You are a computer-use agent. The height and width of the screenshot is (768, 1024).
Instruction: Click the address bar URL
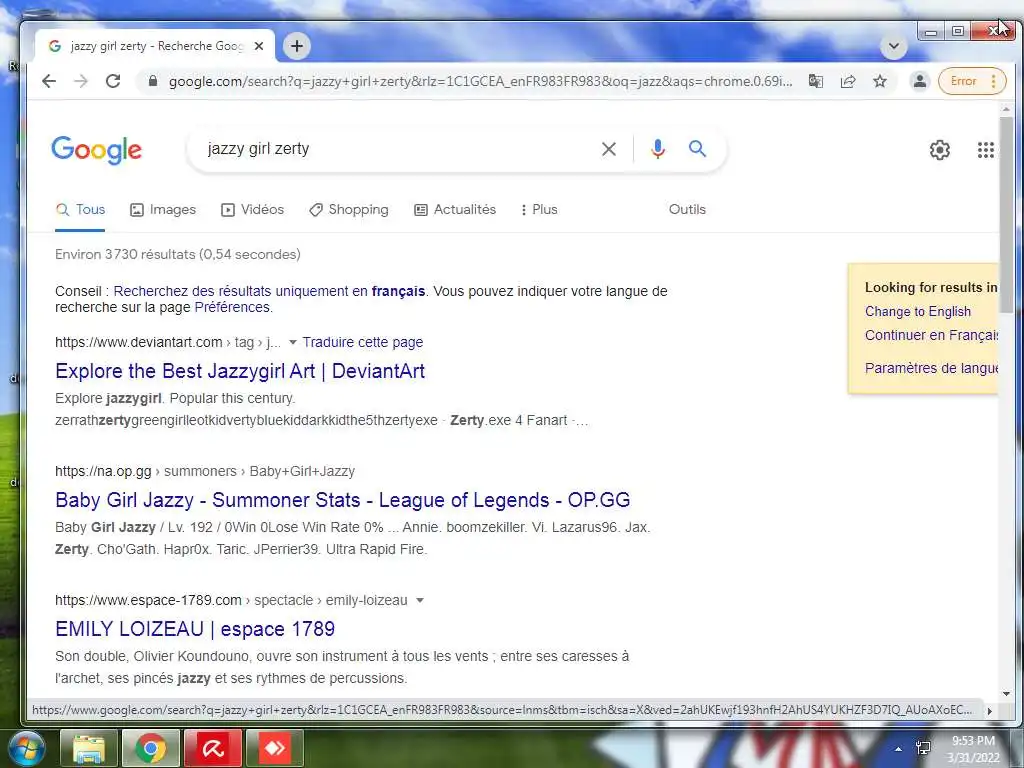point(480,81)
